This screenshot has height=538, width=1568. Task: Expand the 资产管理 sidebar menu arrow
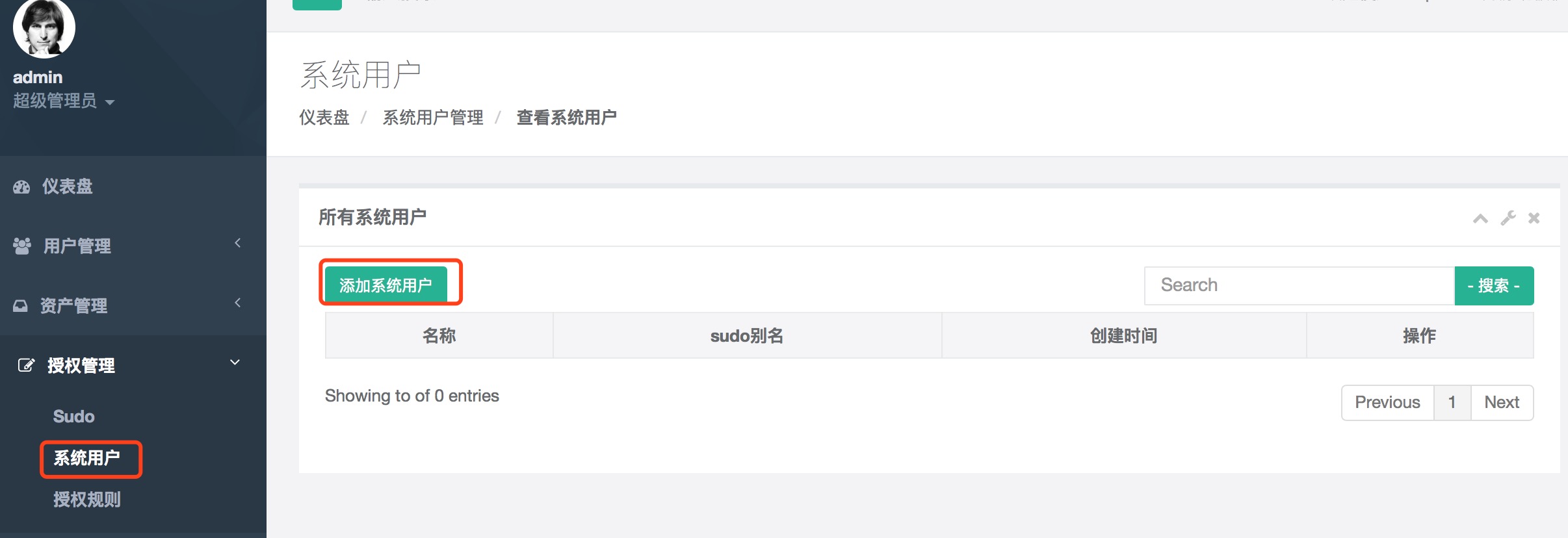click(238, 303)
